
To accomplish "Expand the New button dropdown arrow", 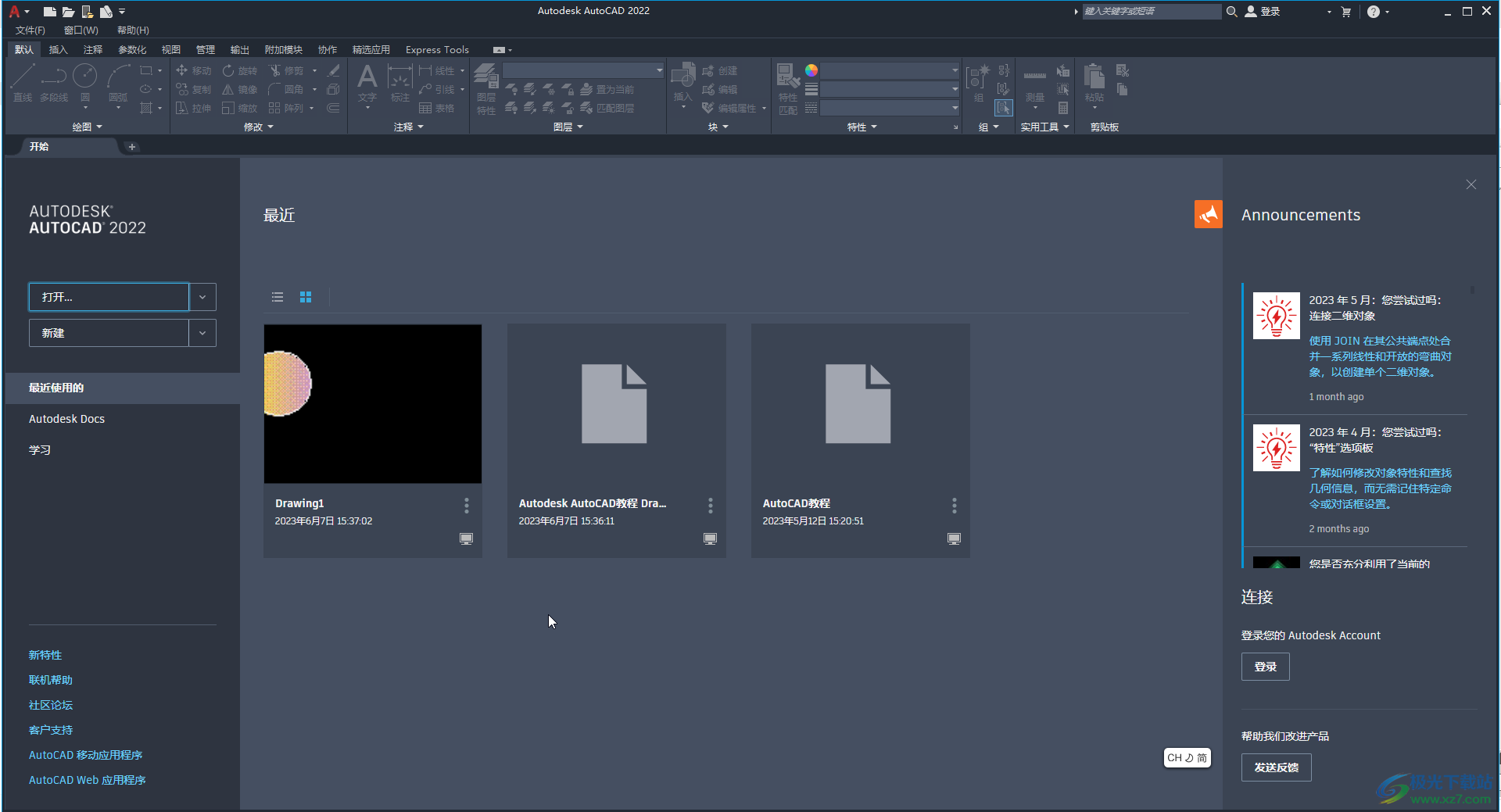I will (202, 333).
